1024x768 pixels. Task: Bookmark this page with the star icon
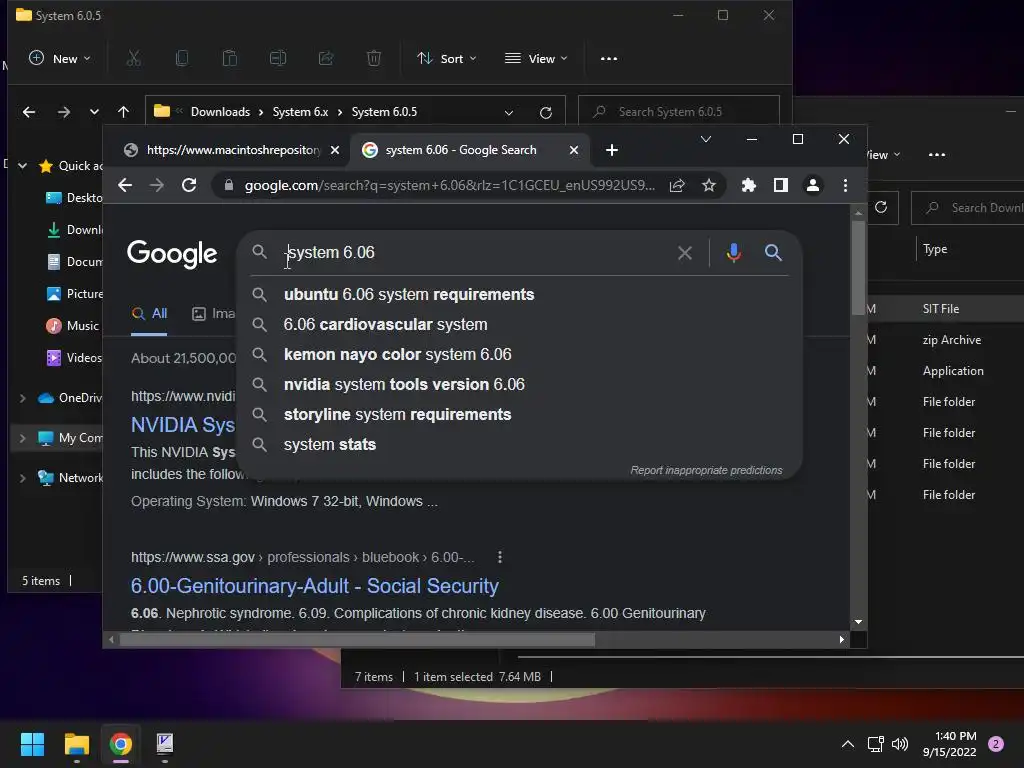709,185
